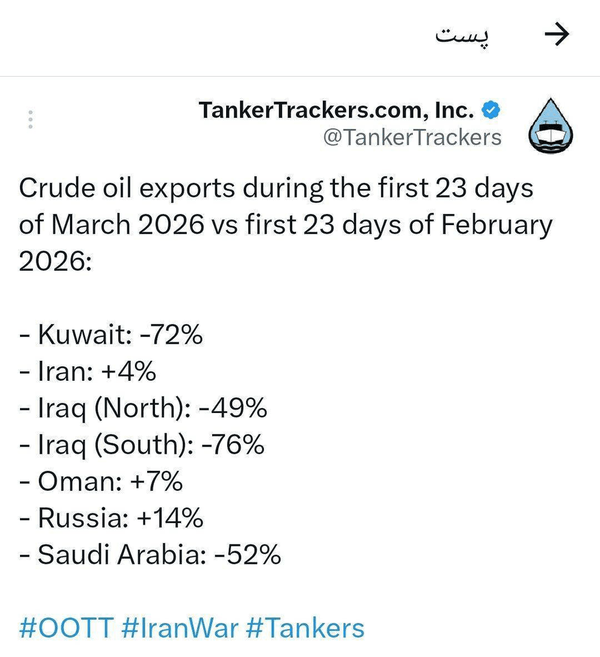Select the Iraq (North): -49% line

(143, 408)
